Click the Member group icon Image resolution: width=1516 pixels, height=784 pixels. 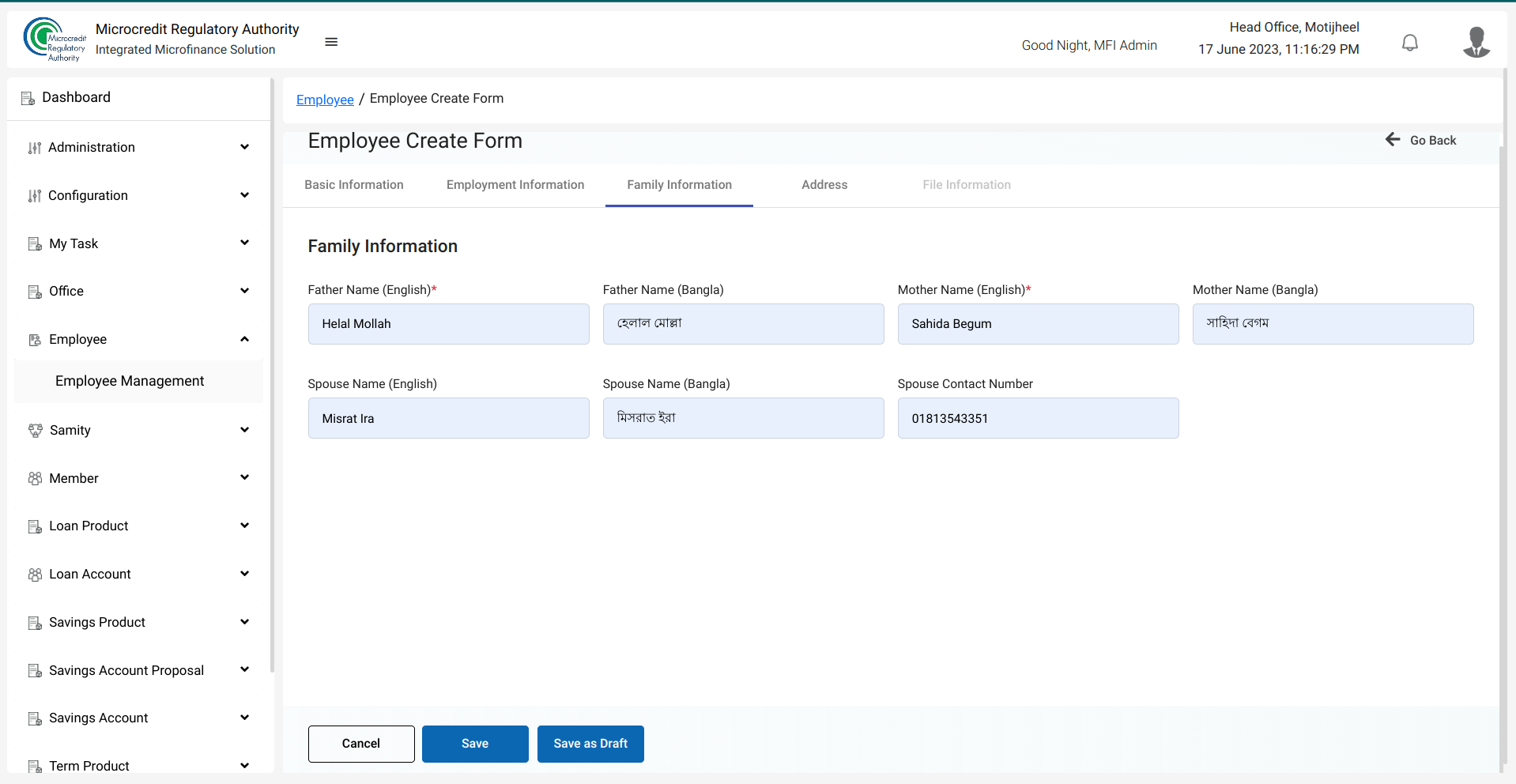click(x=35, y=479)
